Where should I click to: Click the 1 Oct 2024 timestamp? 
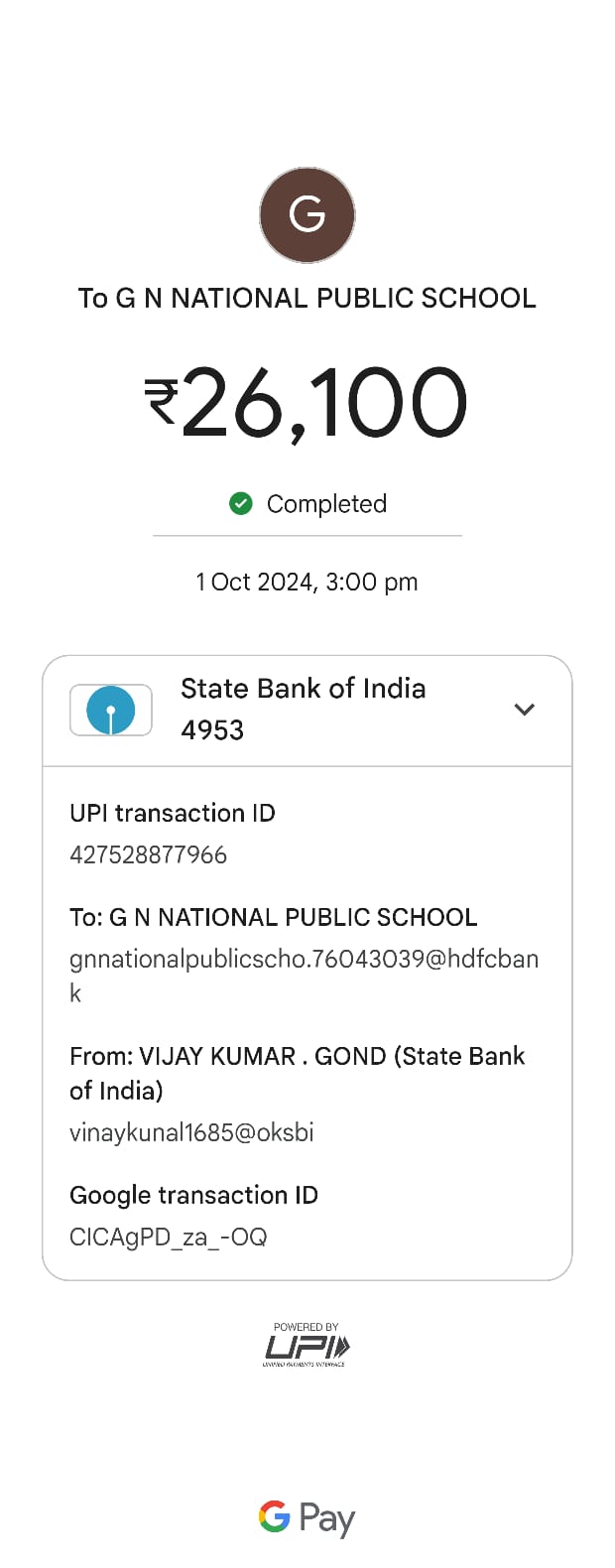[307, 582]
